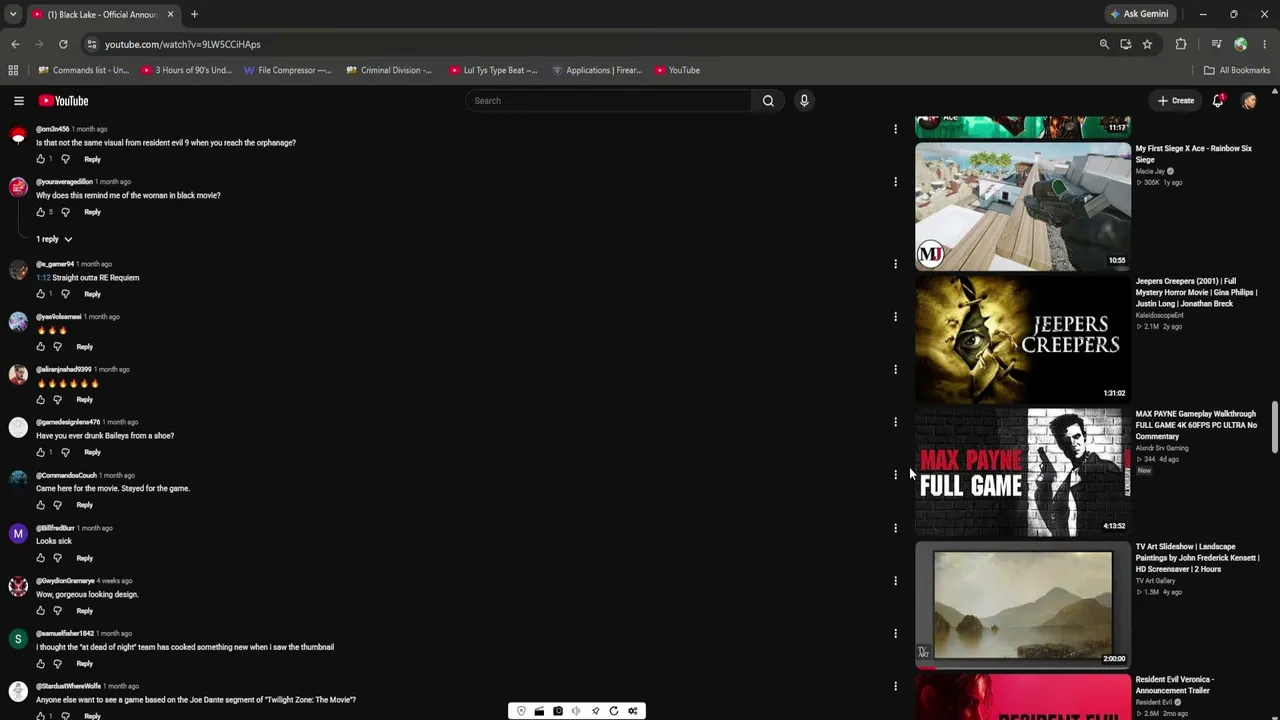The image size is (1280, 720).
Task: Open the YouTube guide hamburger menu
Action: click(x=19, y=101)
